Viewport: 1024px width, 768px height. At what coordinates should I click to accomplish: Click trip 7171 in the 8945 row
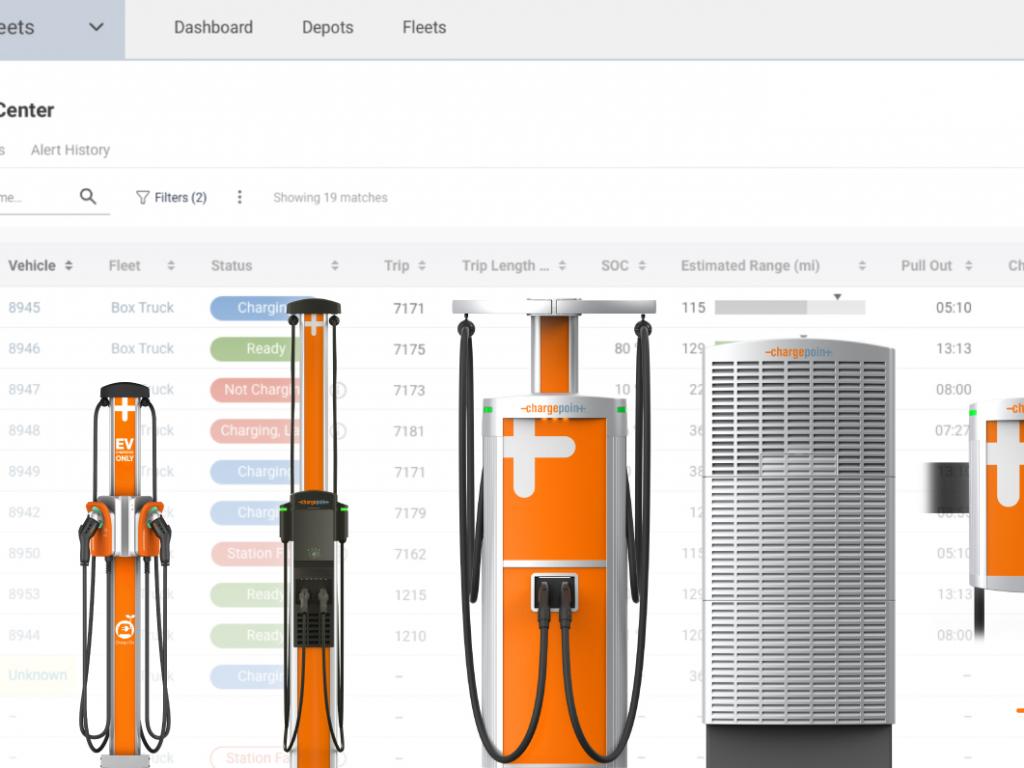pos(409,308)
